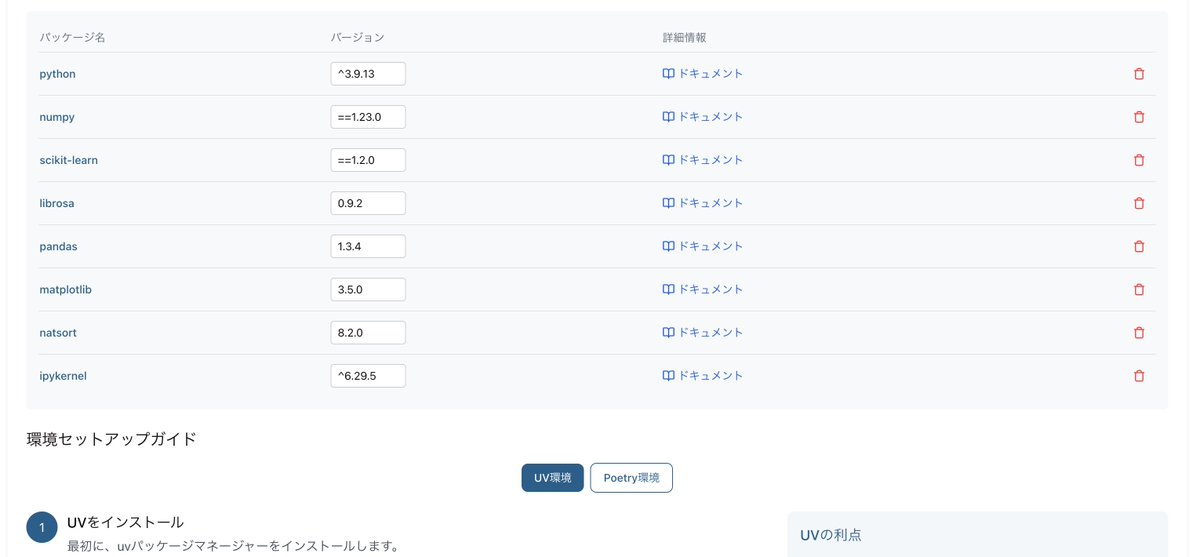This screenshot has width=1200, height=557.
Task: Click the UVをインストール step title
Action: click(125, 522)
